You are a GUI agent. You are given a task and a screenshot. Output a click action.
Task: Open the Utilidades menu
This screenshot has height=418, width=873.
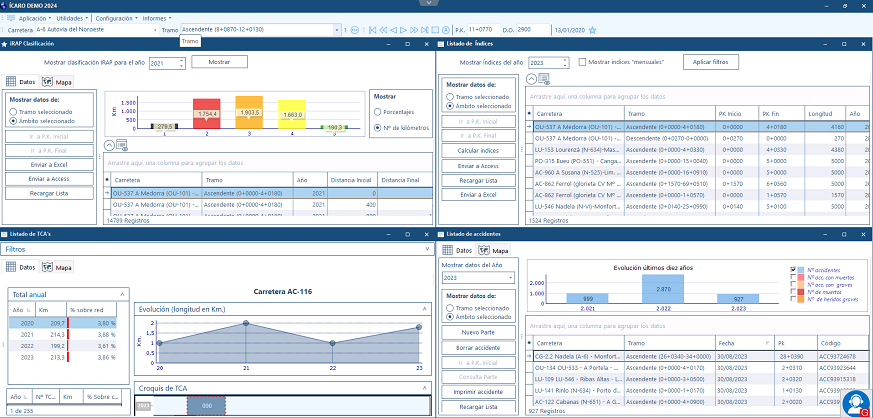(71, 18)
